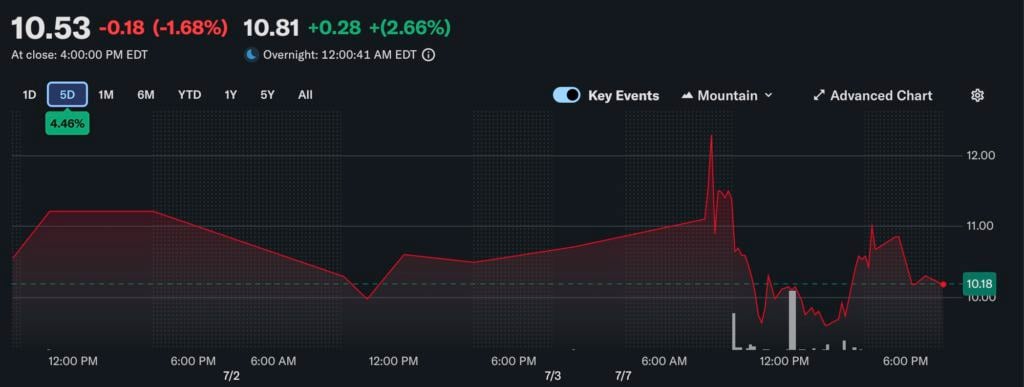Click the +0.28 +(2.66%) overnight change
1024x387 pixels.
379,28
